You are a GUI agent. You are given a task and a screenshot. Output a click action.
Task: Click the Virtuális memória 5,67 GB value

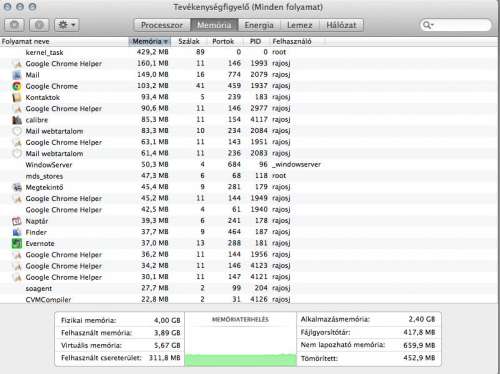[167, 345]
